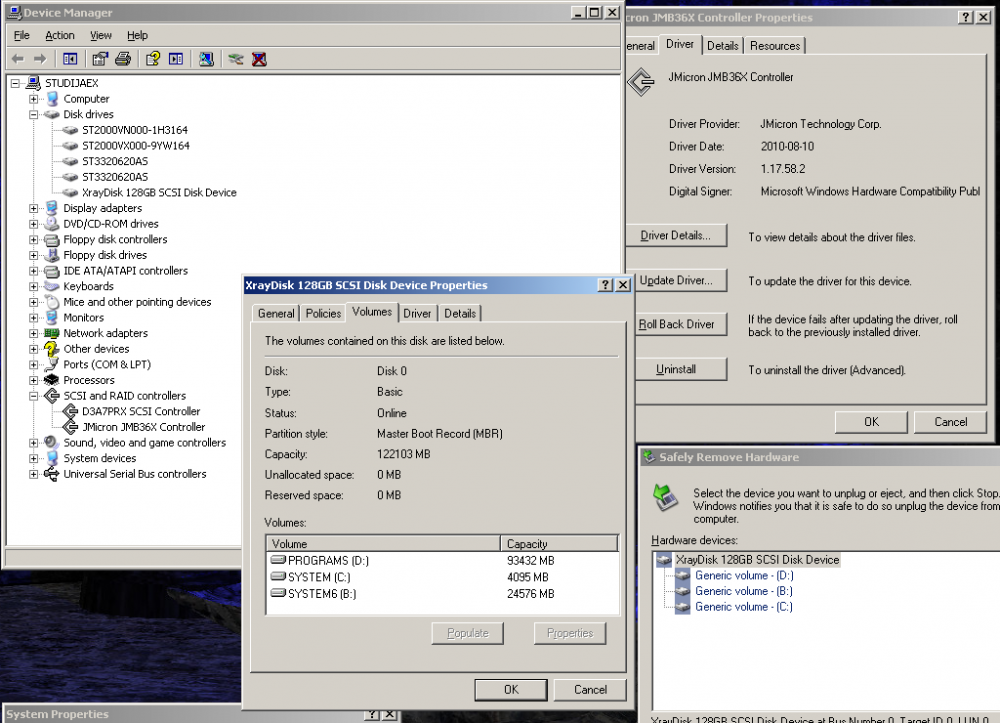Viewport: 1000px width, 723px height.
Task: Expand the Display adapters node
Action: (34, 208)
